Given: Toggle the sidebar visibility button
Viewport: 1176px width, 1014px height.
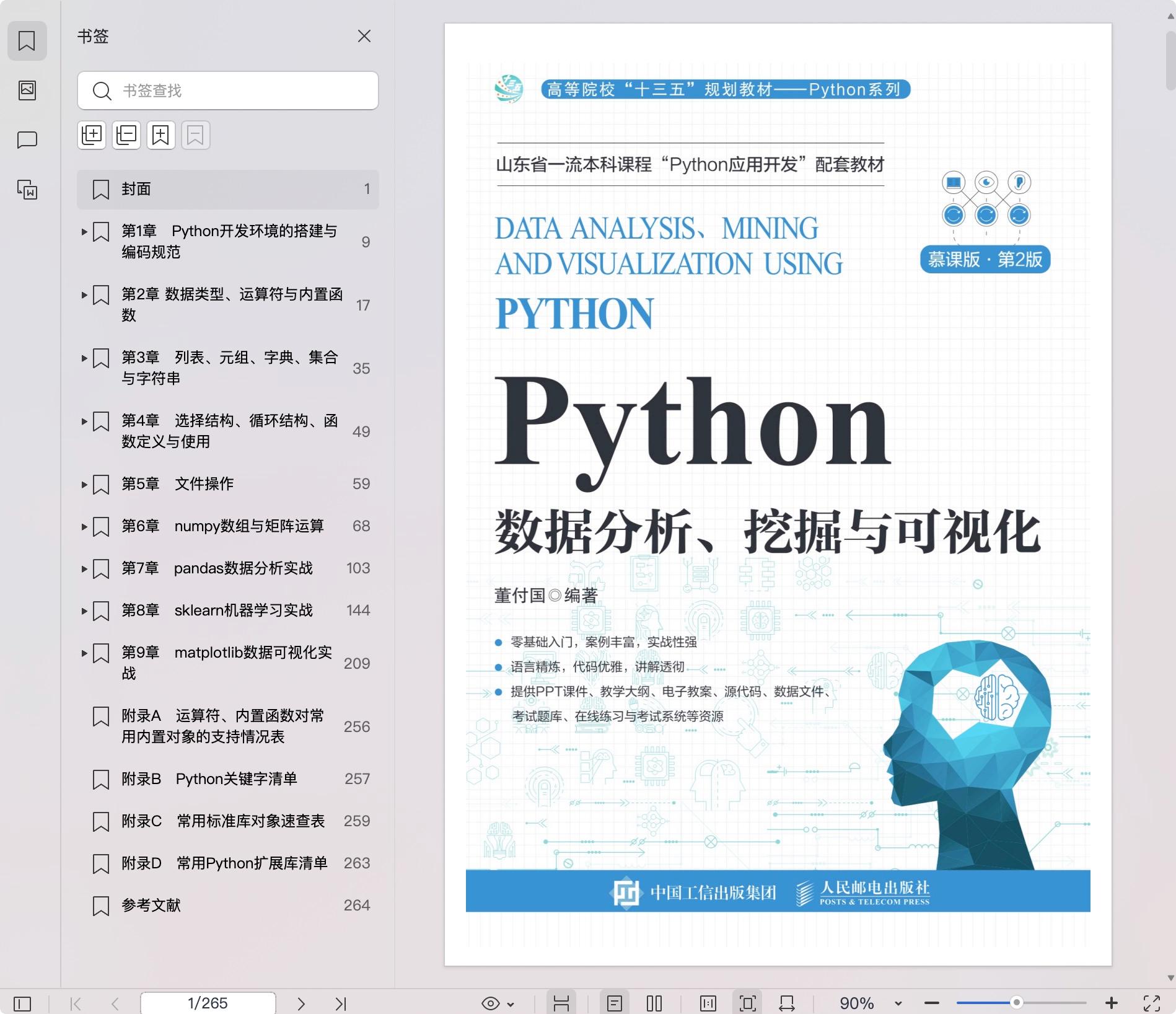Looking at the screenshot, I should pyautogui.click(x=22, y=1003).
